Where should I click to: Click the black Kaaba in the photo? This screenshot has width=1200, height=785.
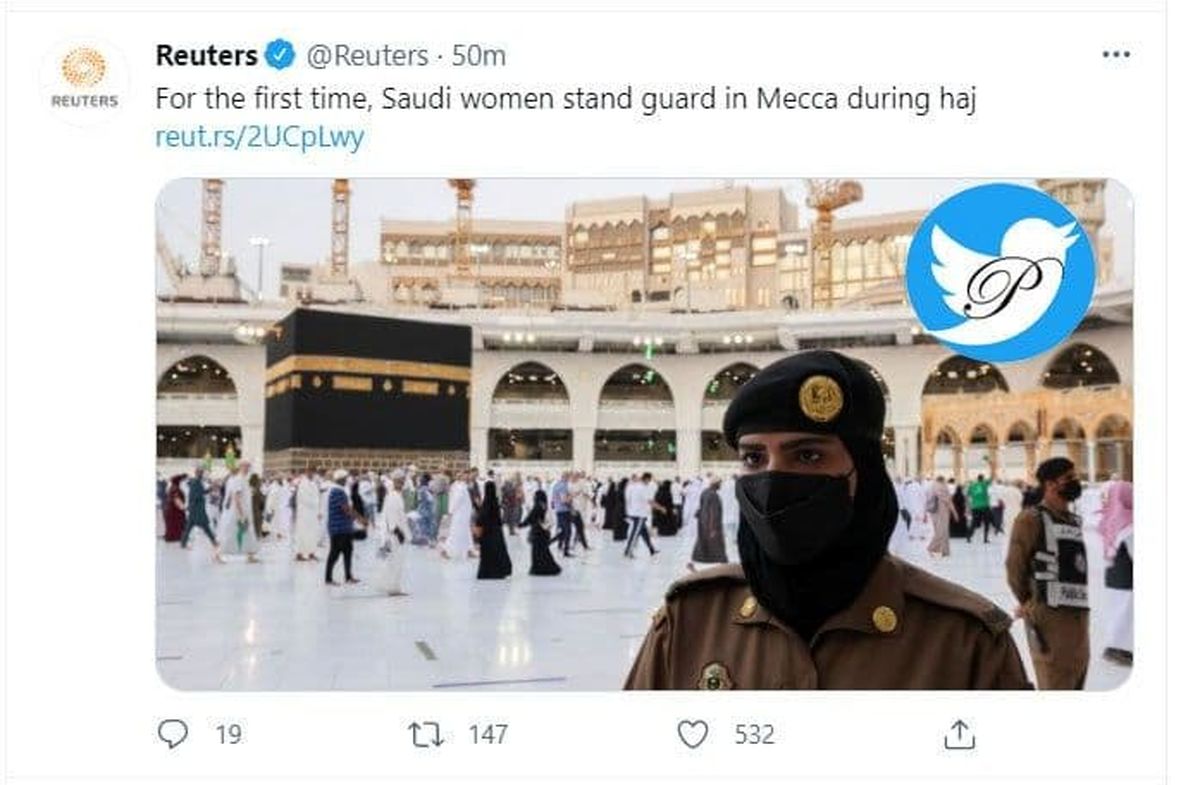367,390
